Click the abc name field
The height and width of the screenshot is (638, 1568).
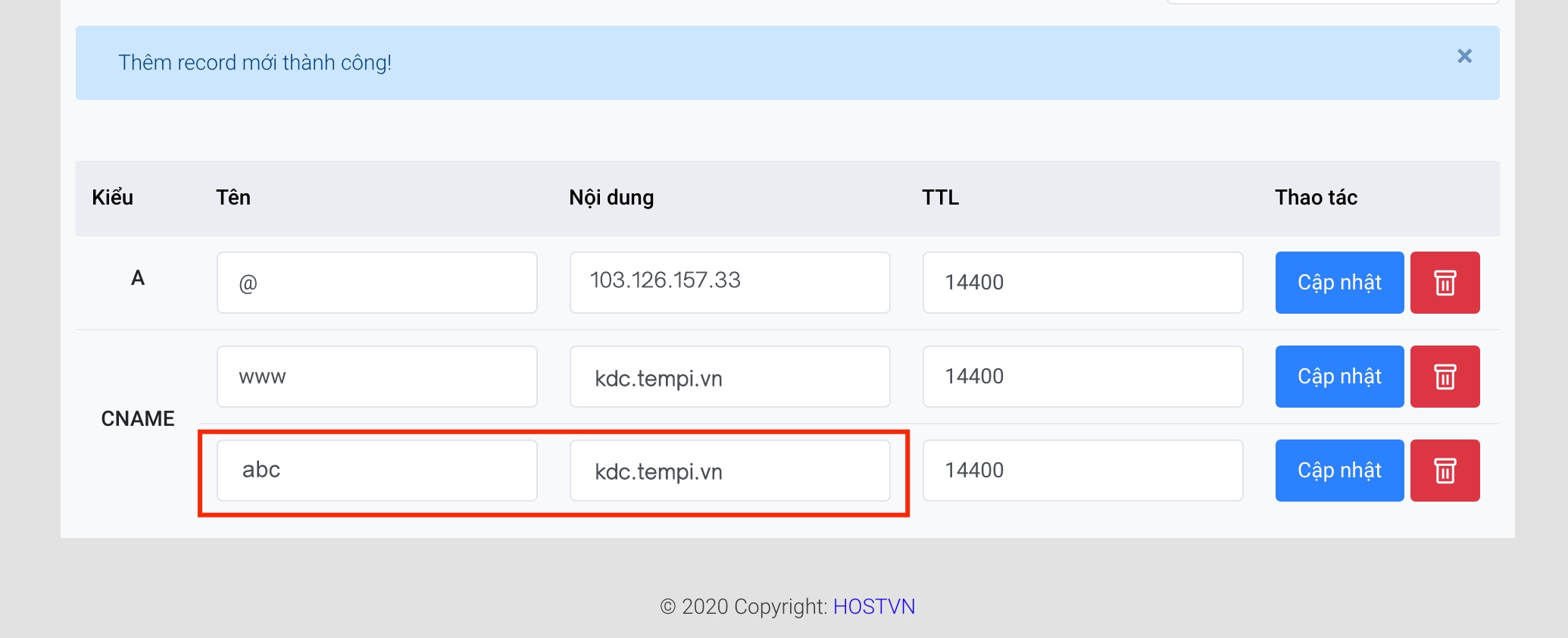pos(376,471)
